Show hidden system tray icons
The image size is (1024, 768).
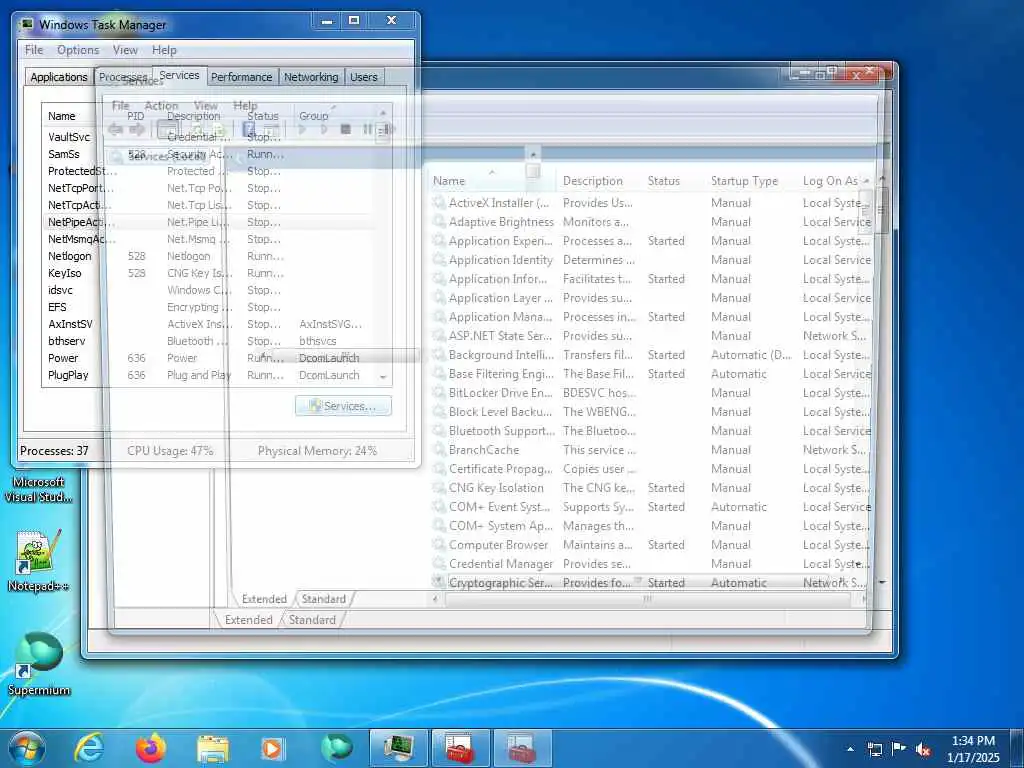(x=850, y=749)
